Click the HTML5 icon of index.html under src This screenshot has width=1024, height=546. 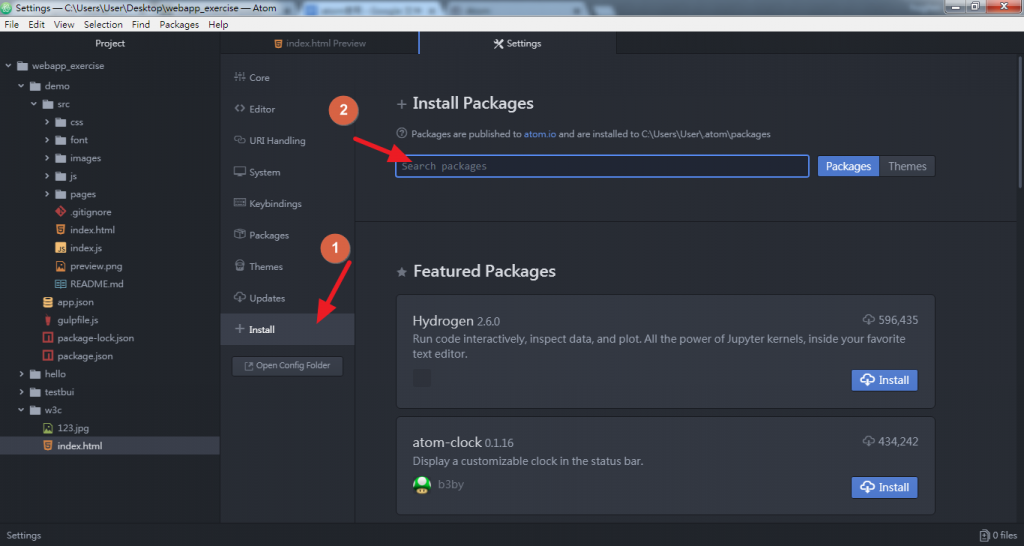(60, 230)
